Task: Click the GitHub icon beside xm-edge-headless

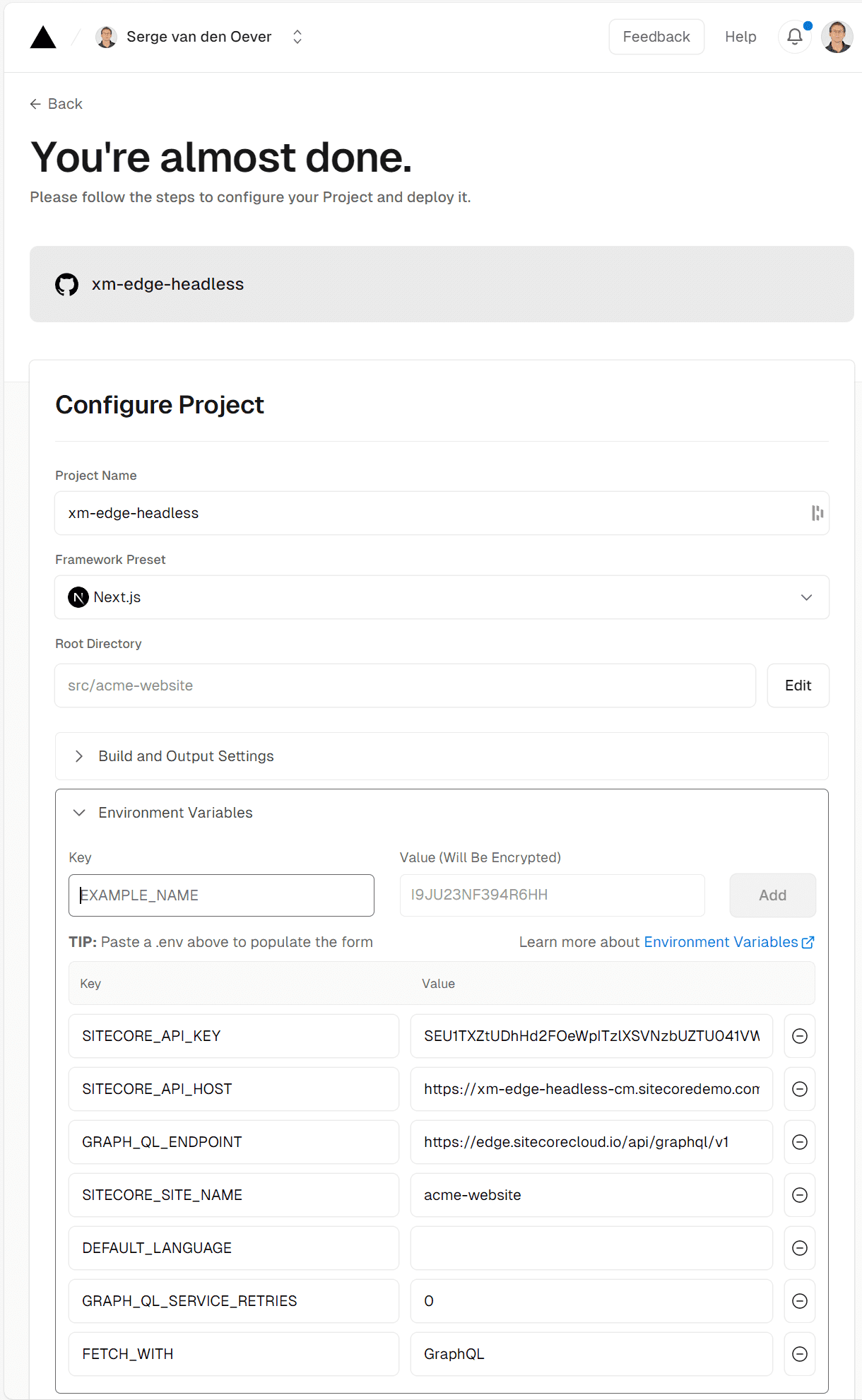Action: [x=67, y=285]
